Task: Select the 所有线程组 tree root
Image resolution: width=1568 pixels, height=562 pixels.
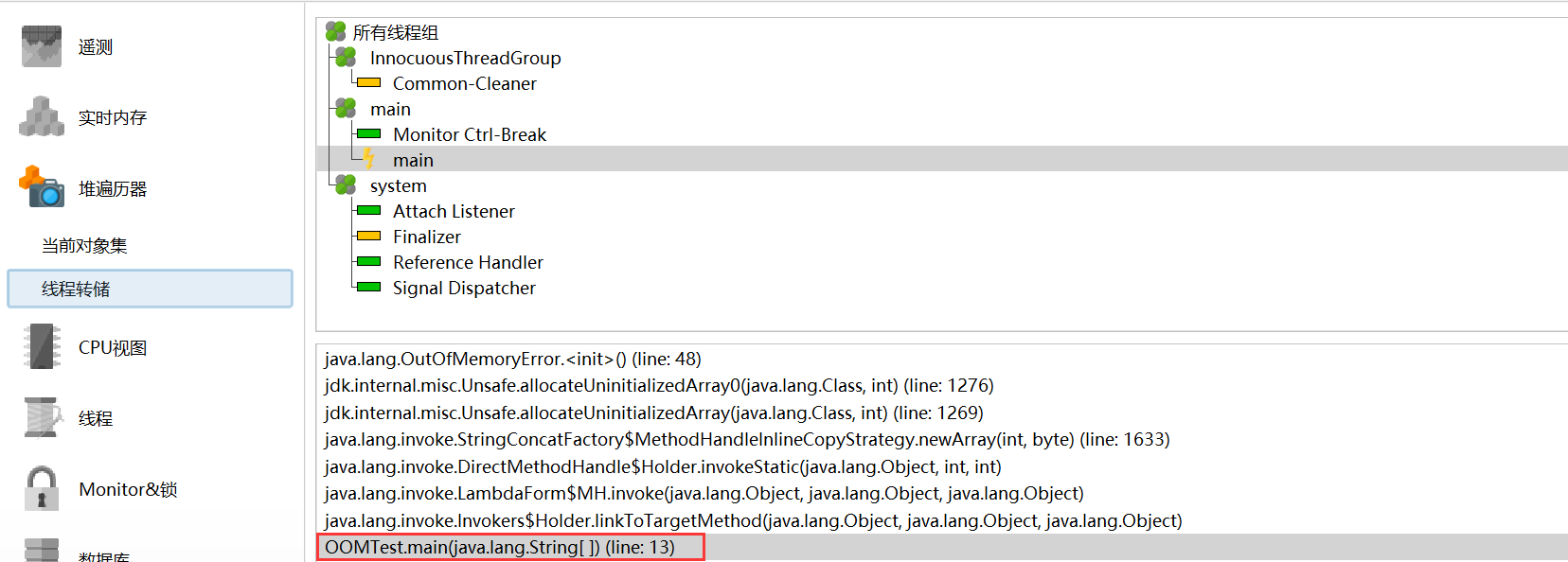Action: coord(396,33)
